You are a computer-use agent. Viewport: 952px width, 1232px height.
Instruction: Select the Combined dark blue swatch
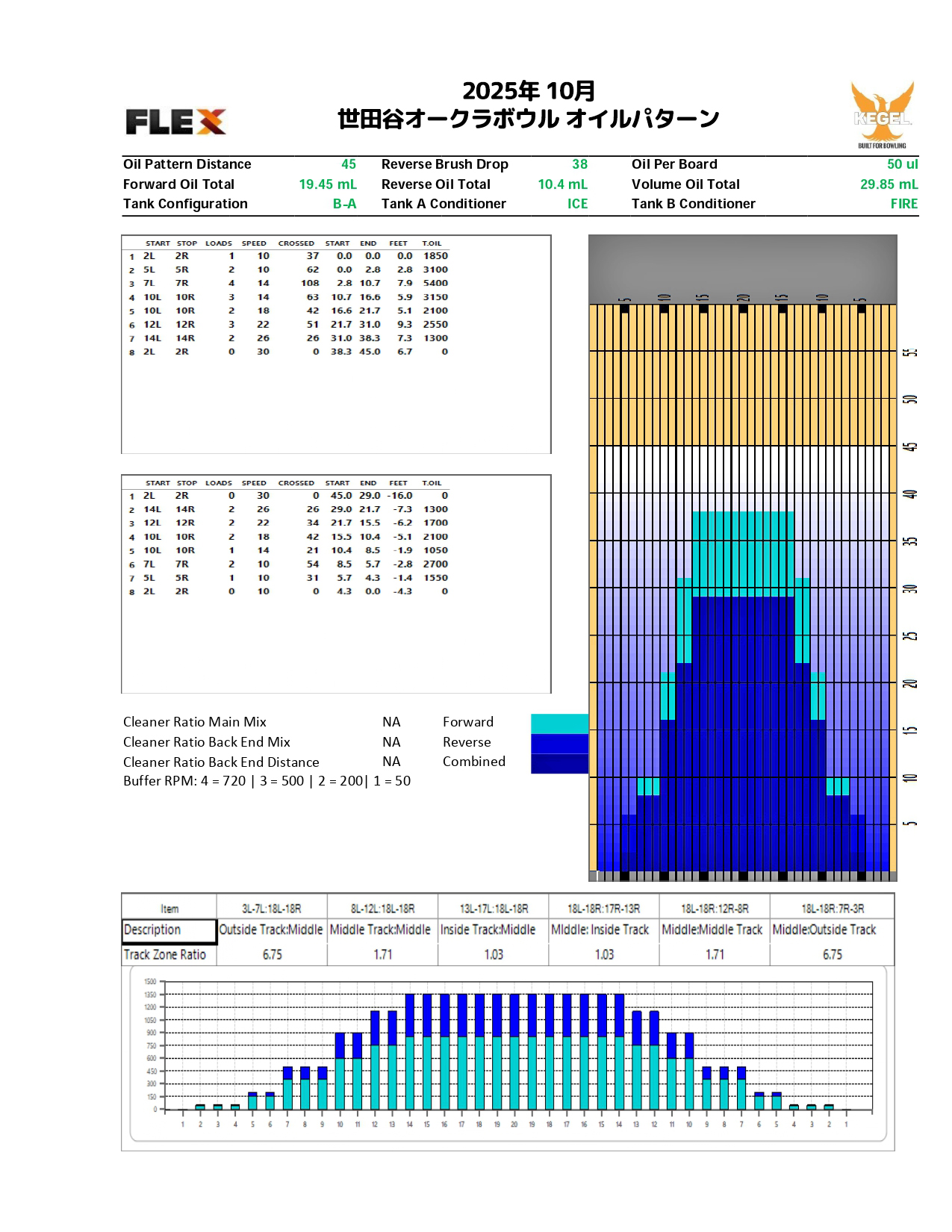click(x=559, y=763)
